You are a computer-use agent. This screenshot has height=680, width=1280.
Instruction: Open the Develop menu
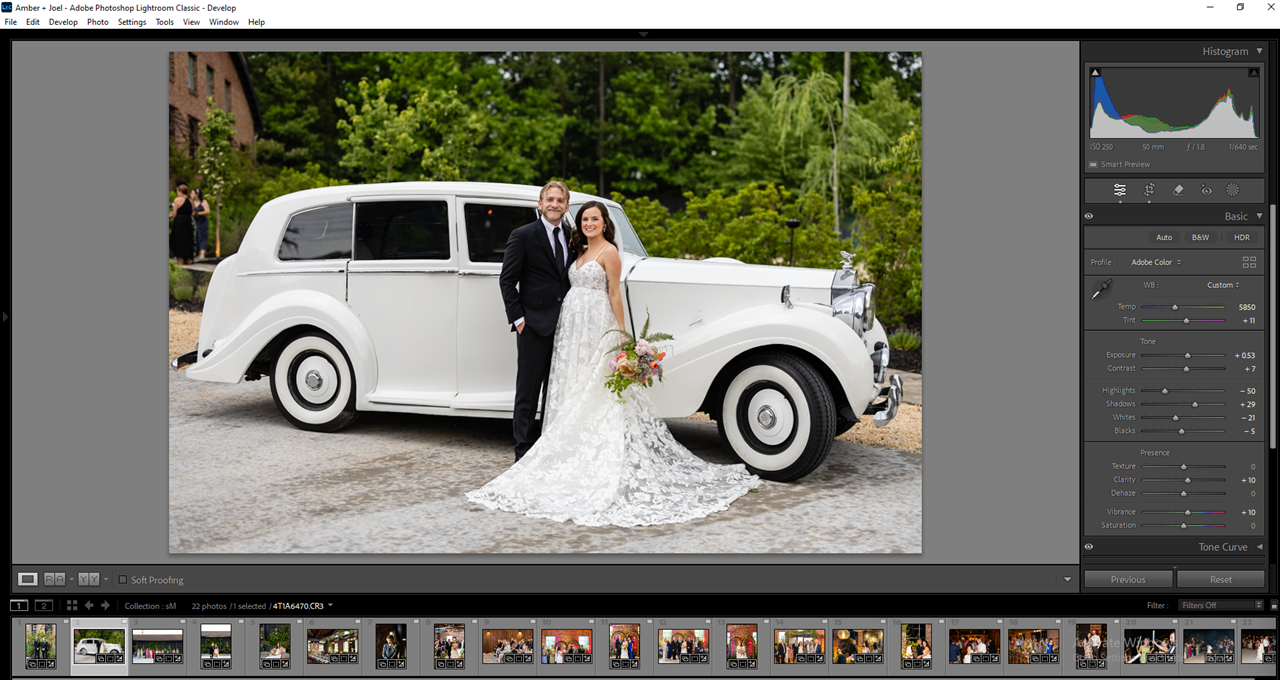point(63,22)
